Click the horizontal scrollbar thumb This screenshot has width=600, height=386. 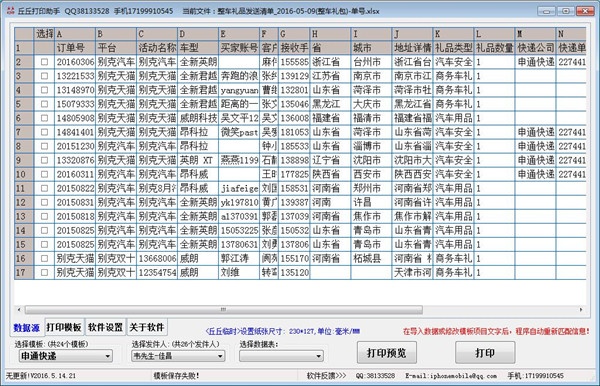[x=224, y=309]
